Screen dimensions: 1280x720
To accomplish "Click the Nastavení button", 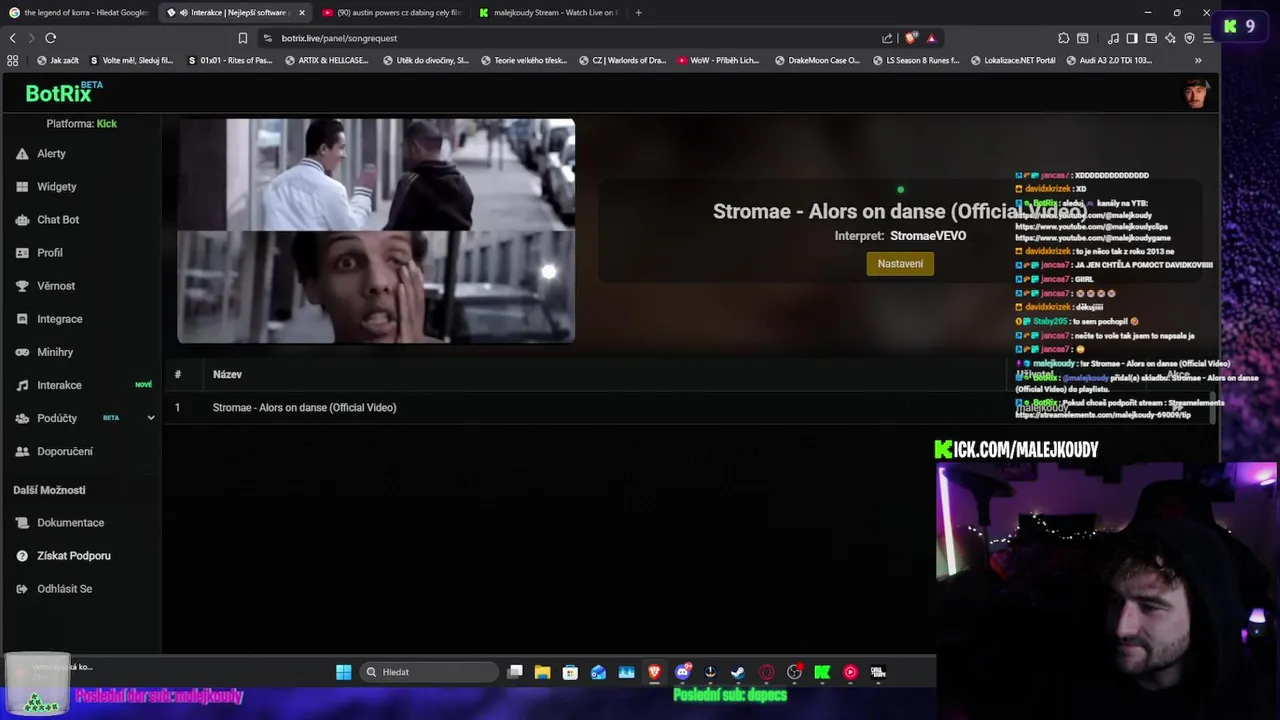I will click(x=900, y=264).
